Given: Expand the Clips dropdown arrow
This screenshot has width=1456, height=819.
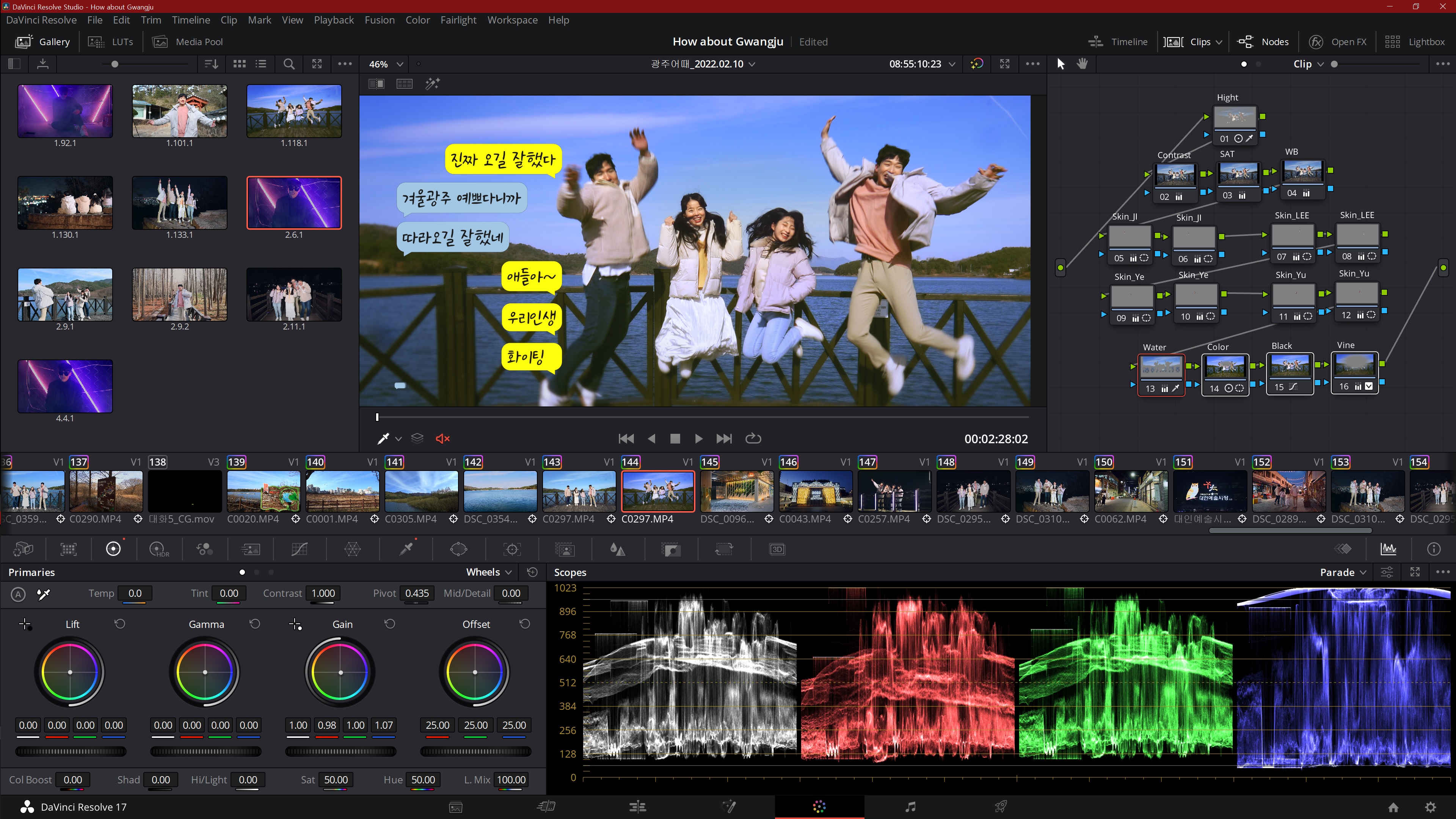Looking at the screenshot, I should coord(1219,42).
